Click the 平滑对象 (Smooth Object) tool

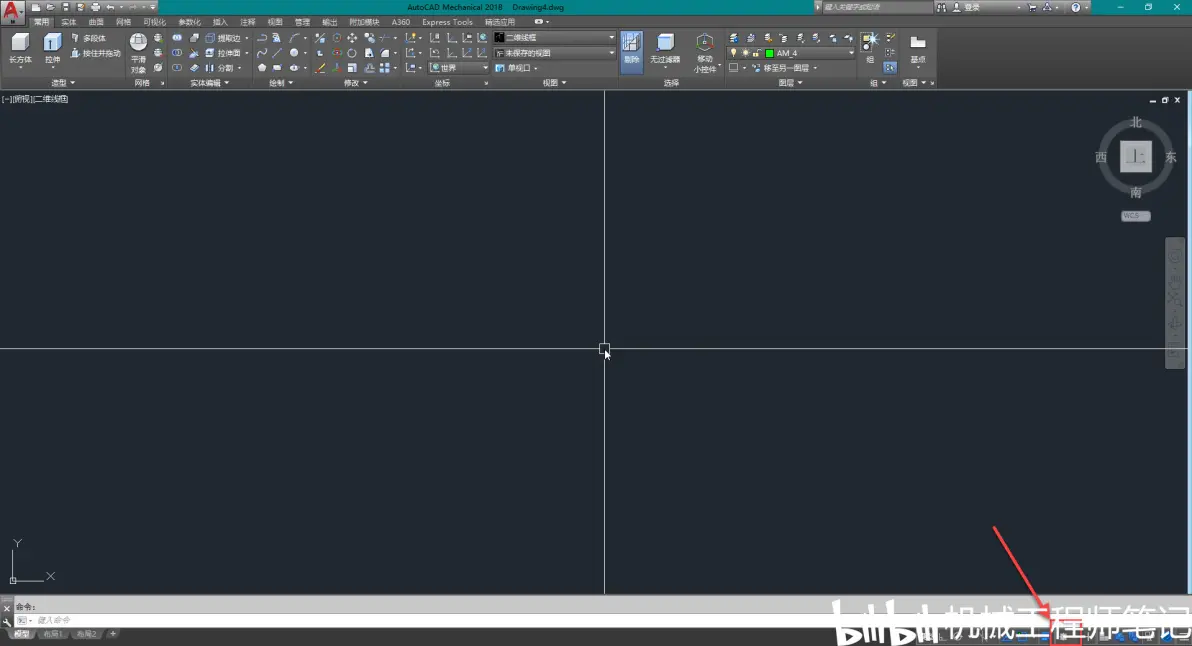138,53
